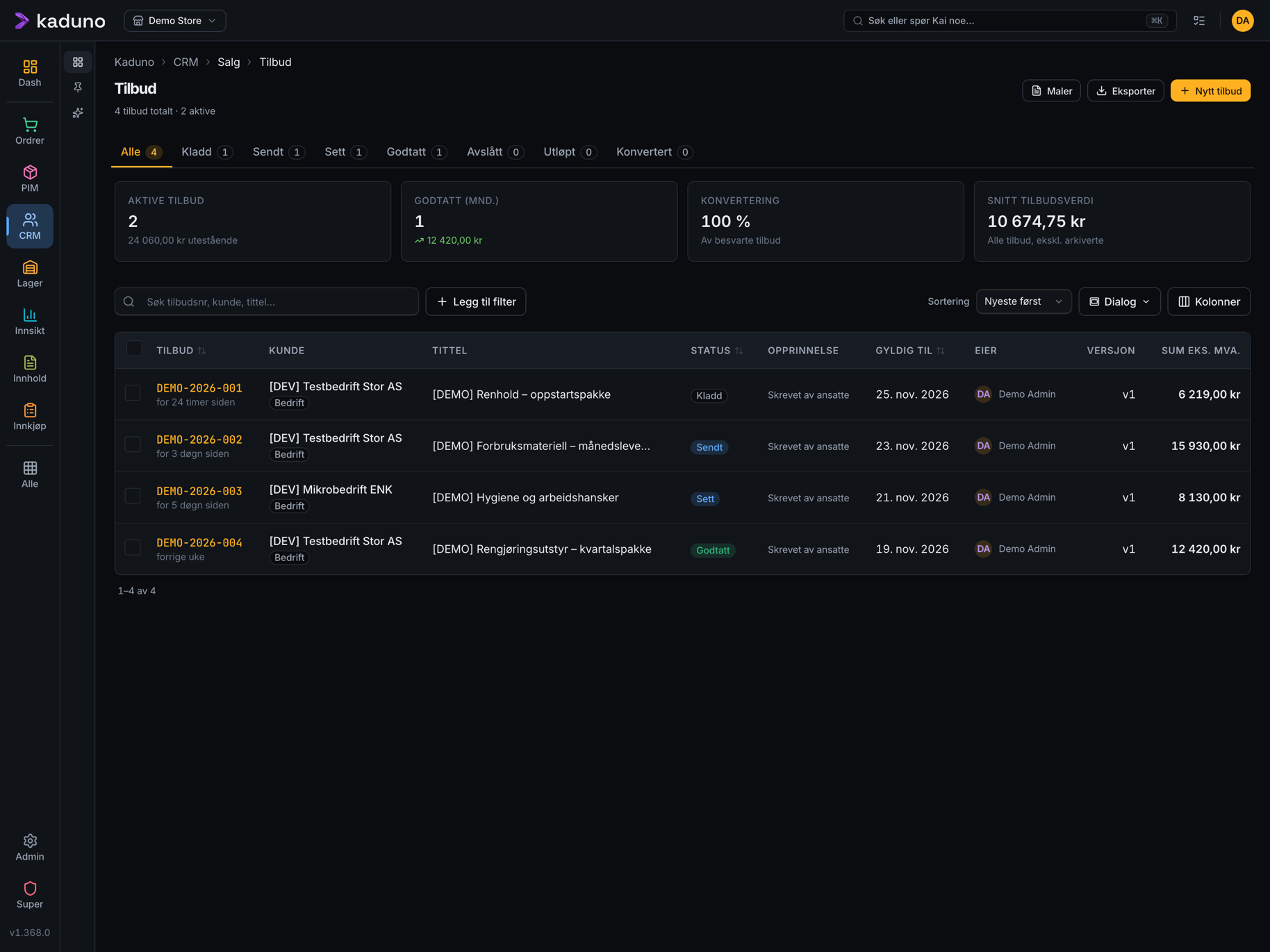Viewport: 1270px width, 952px height.
Task: Switch to the Godtatt tab
Action: [x=416, y=152]
